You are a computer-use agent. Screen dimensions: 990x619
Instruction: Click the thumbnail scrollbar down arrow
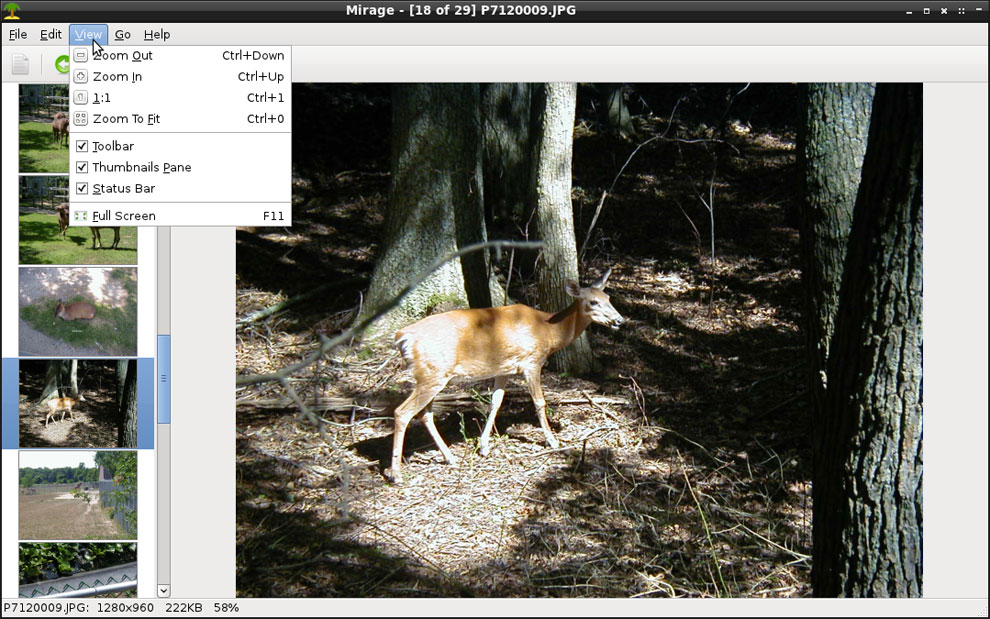click(x=164, y=591)
